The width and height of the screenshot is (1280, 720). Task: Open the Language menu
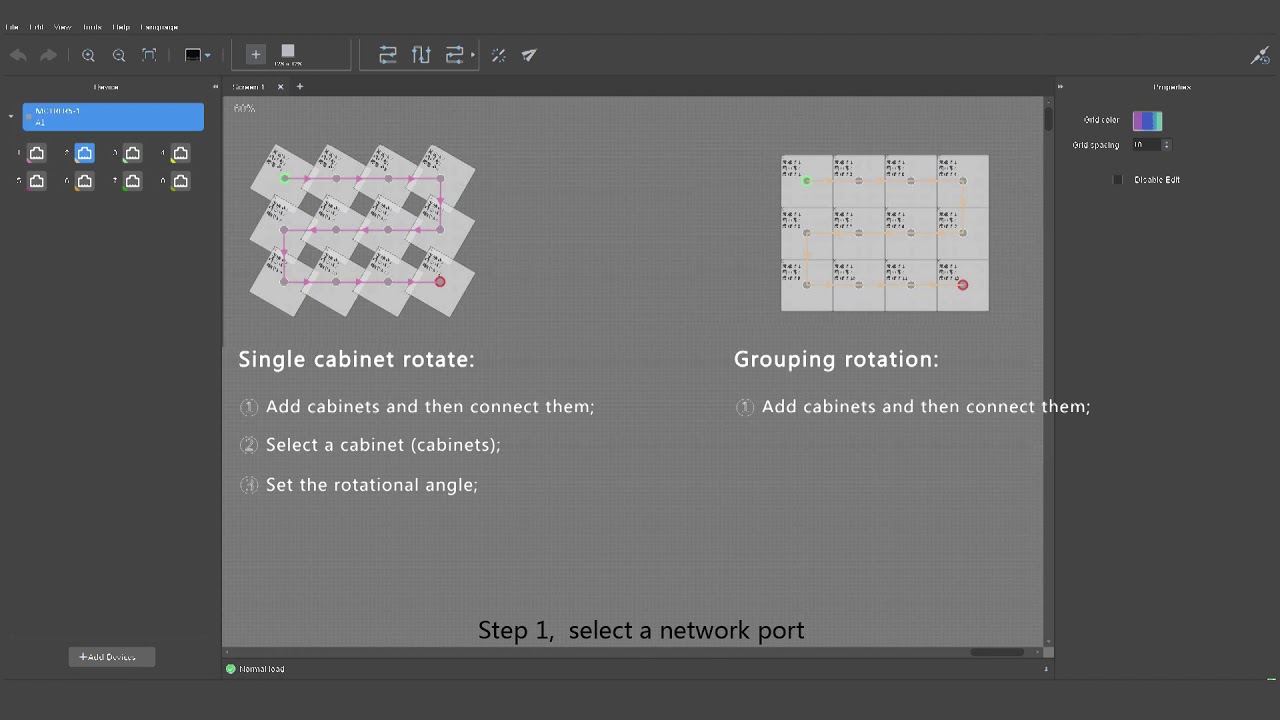click(x=159, y=27)
